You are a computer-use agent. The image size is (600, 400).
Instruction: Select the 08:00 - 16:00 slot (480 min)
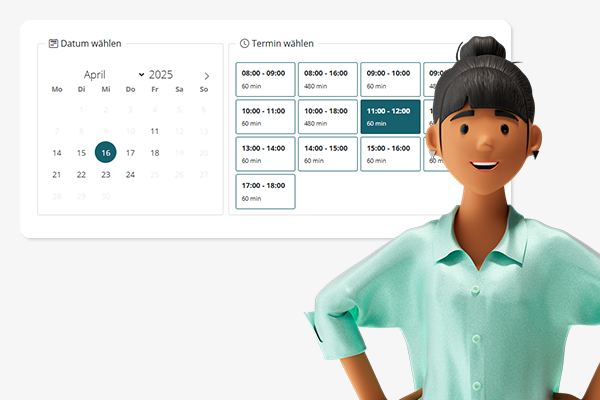[x=328, y=80]
